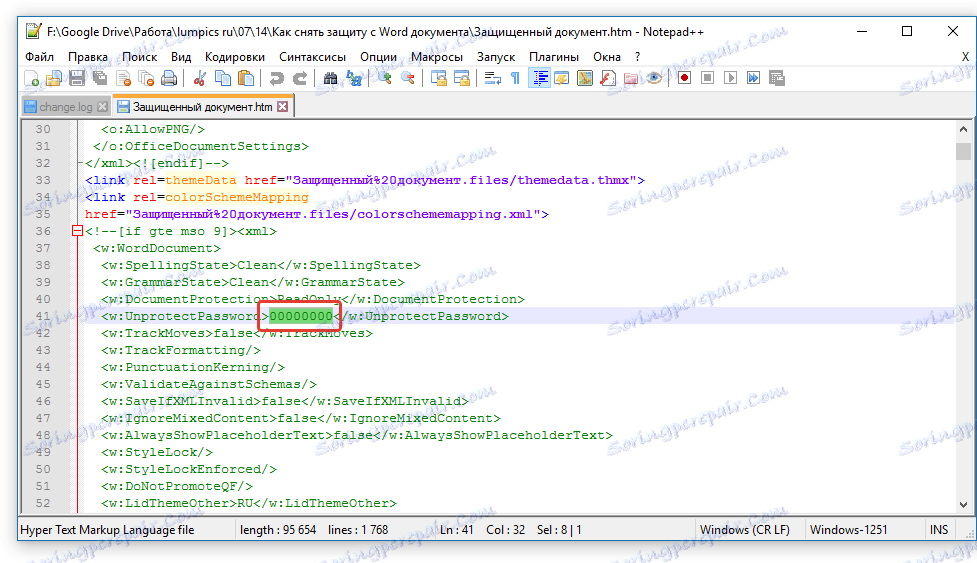The height and width of the screenshot is (563, 977).
Task: Run macro multiple times icon
Action: [753, 78]
